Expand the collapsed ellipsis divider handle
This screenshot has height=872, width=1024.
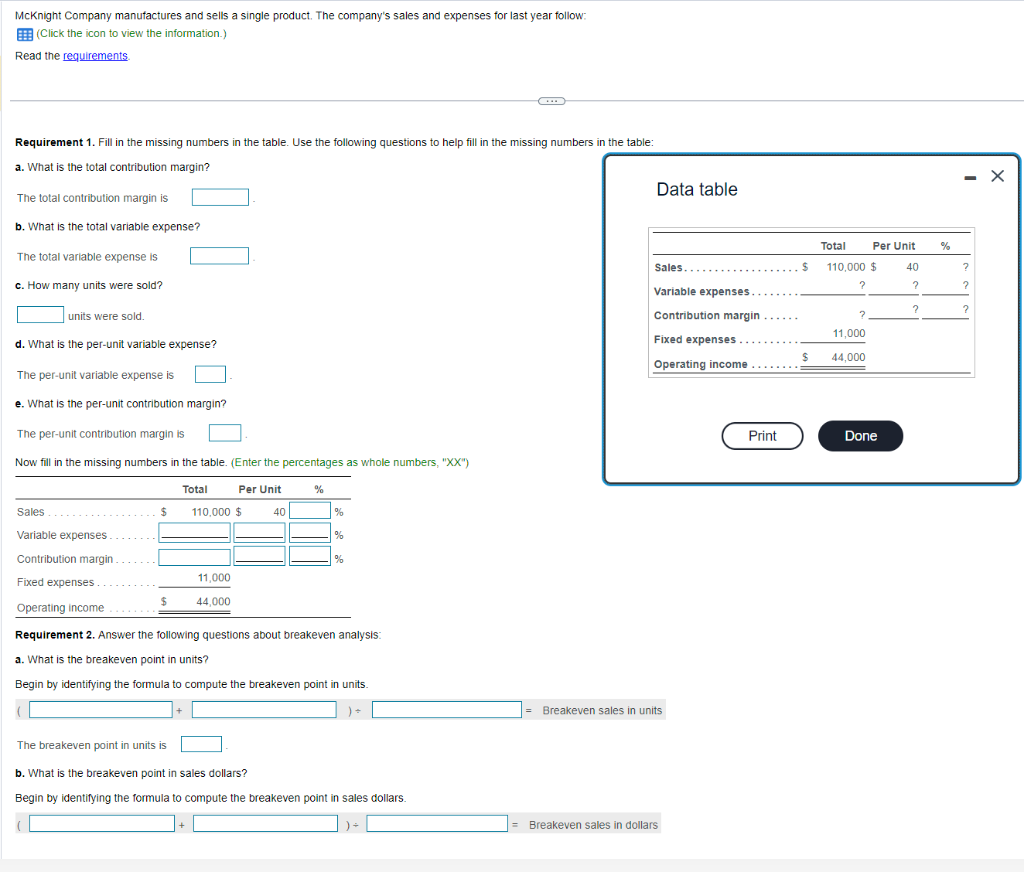pos(551,101)
